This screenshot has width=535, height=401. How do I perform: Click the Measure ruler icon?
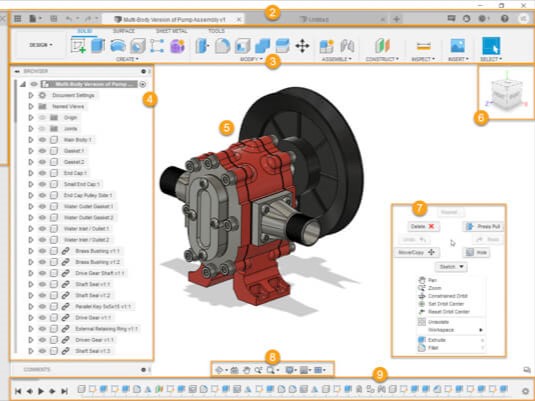[423, 46]
